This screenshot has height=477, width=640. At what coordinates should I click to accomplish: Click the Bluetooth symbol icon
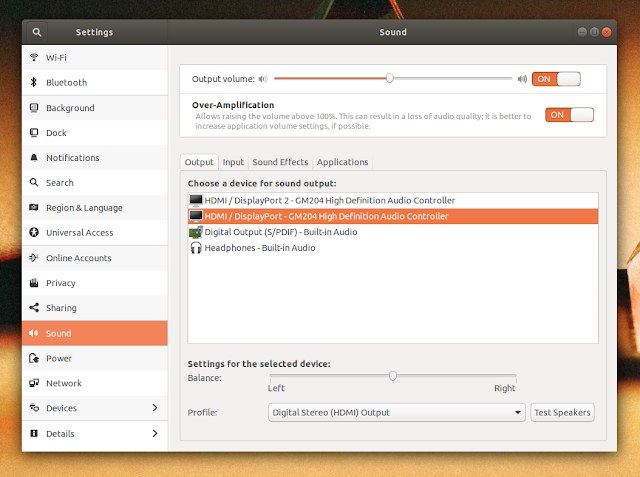click(34, 82)
